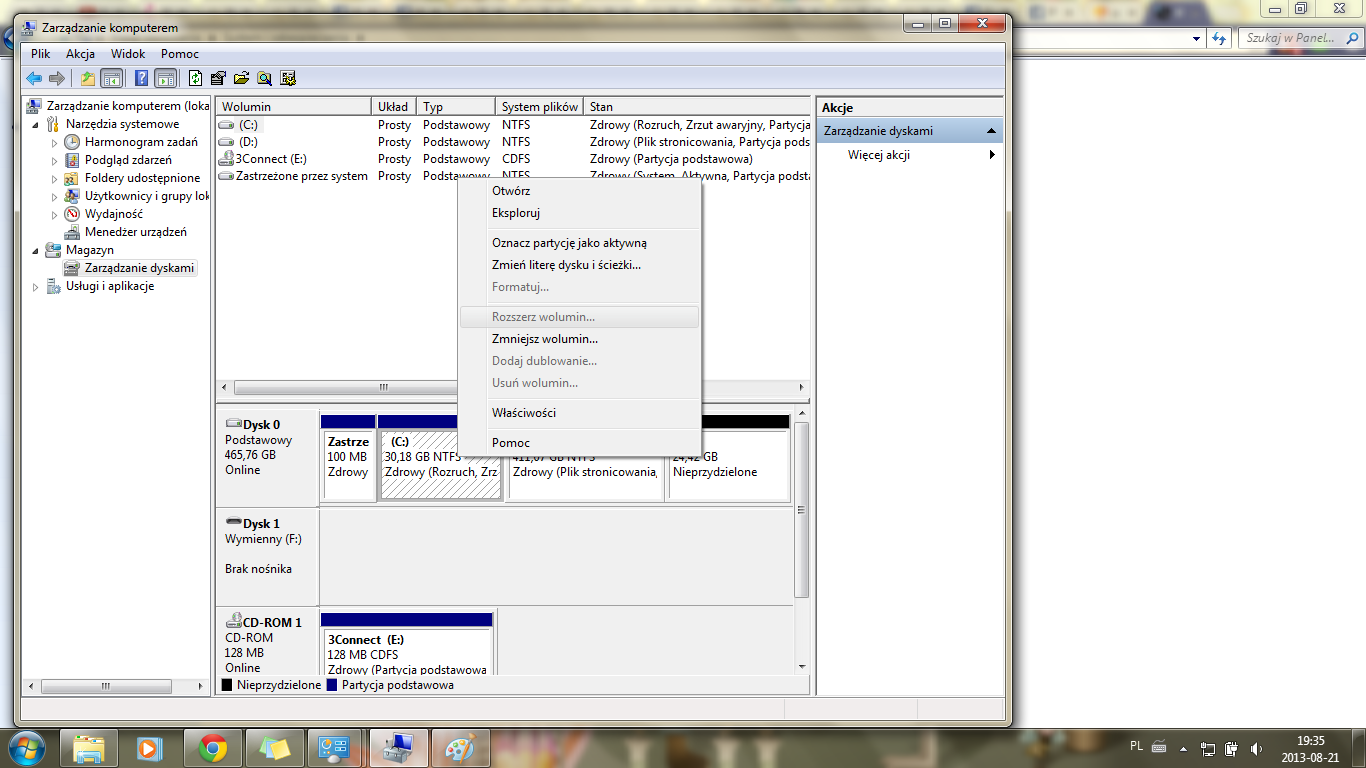Image resolution: width=1366 pixels, height=768 pixels.
Task: Select Harmonogram zadań in the tree
Action: click(x=141, y=142)
